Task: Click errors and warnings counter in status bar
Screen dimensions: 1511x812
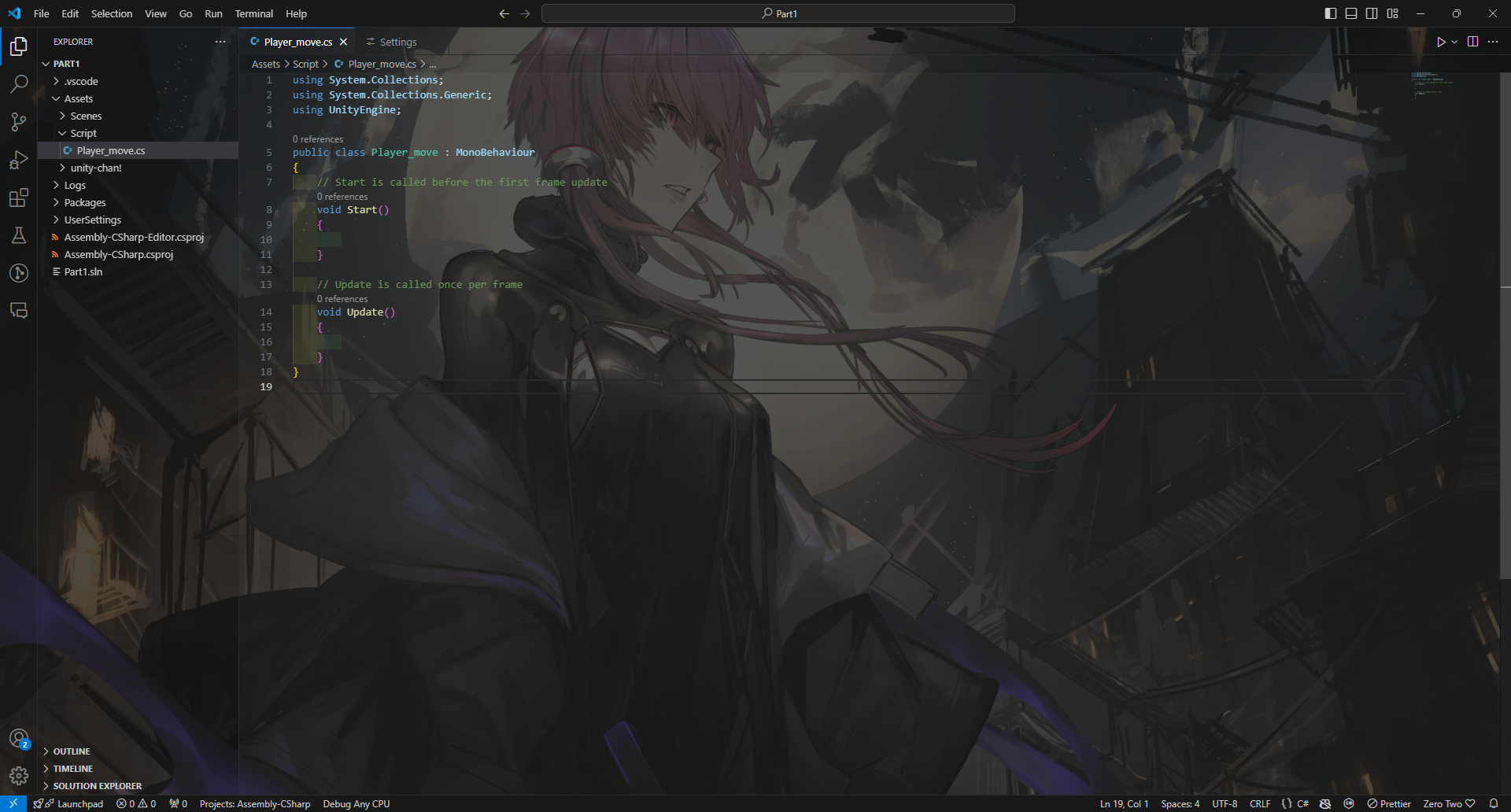Action: (x=136, y=803)
